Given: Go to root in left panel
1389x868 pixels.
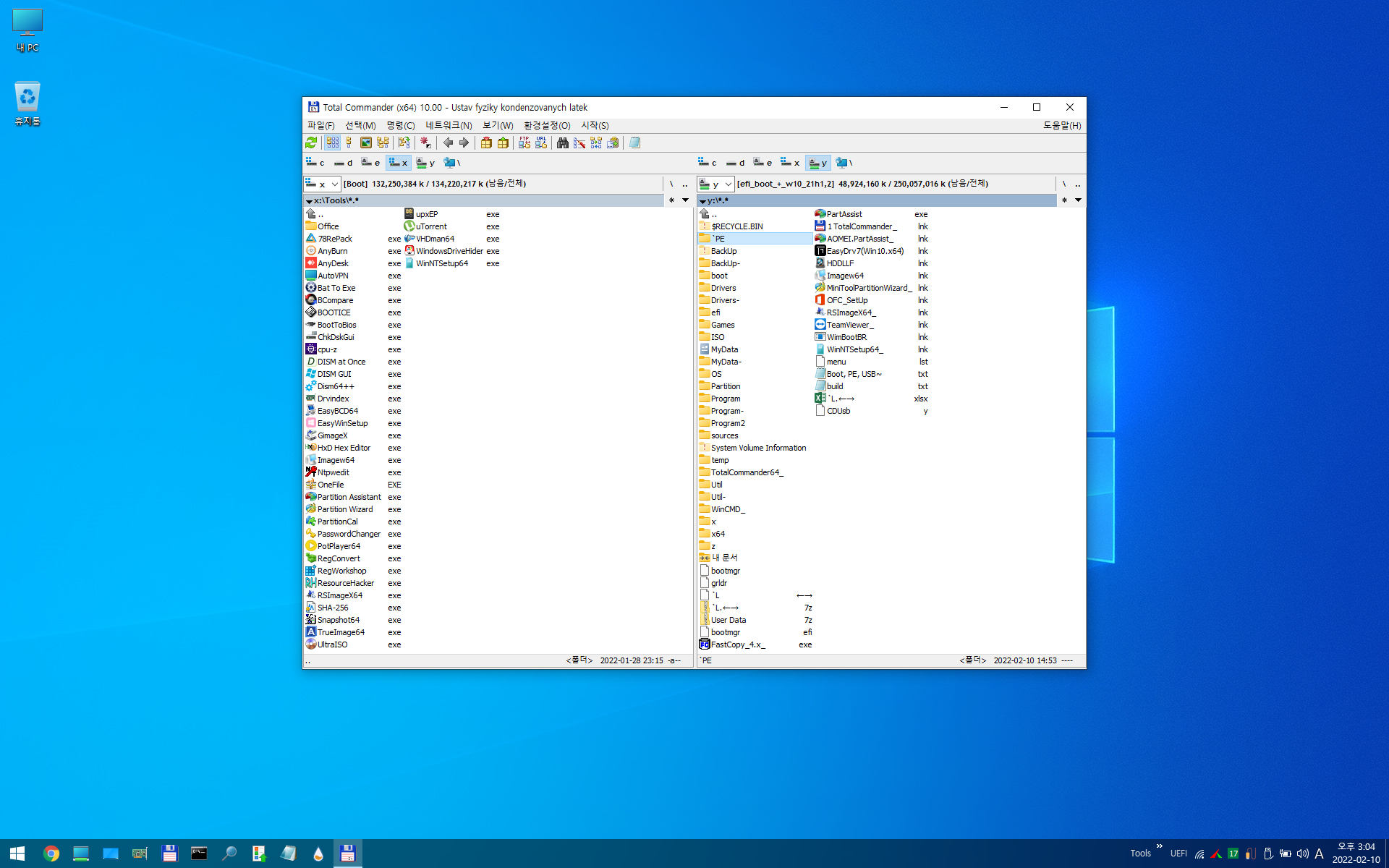Looking at the screenshot, I should [x=671, y=184].
